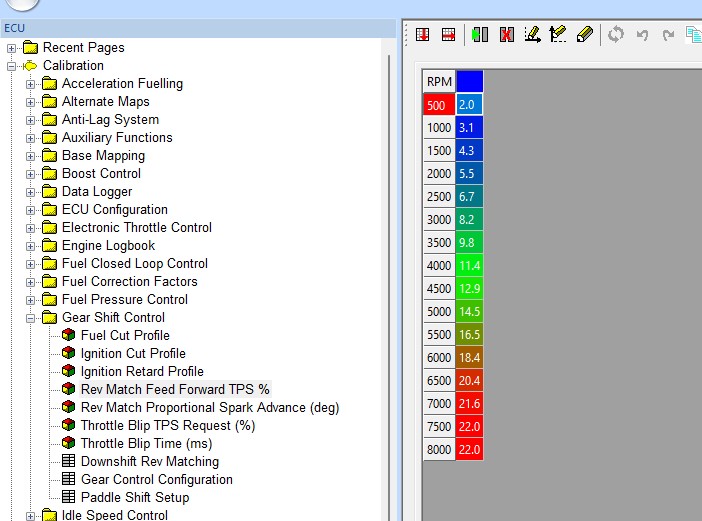Click the green add column icon
The height and width of the screenshot is (521, 702).
coord(480,34)
